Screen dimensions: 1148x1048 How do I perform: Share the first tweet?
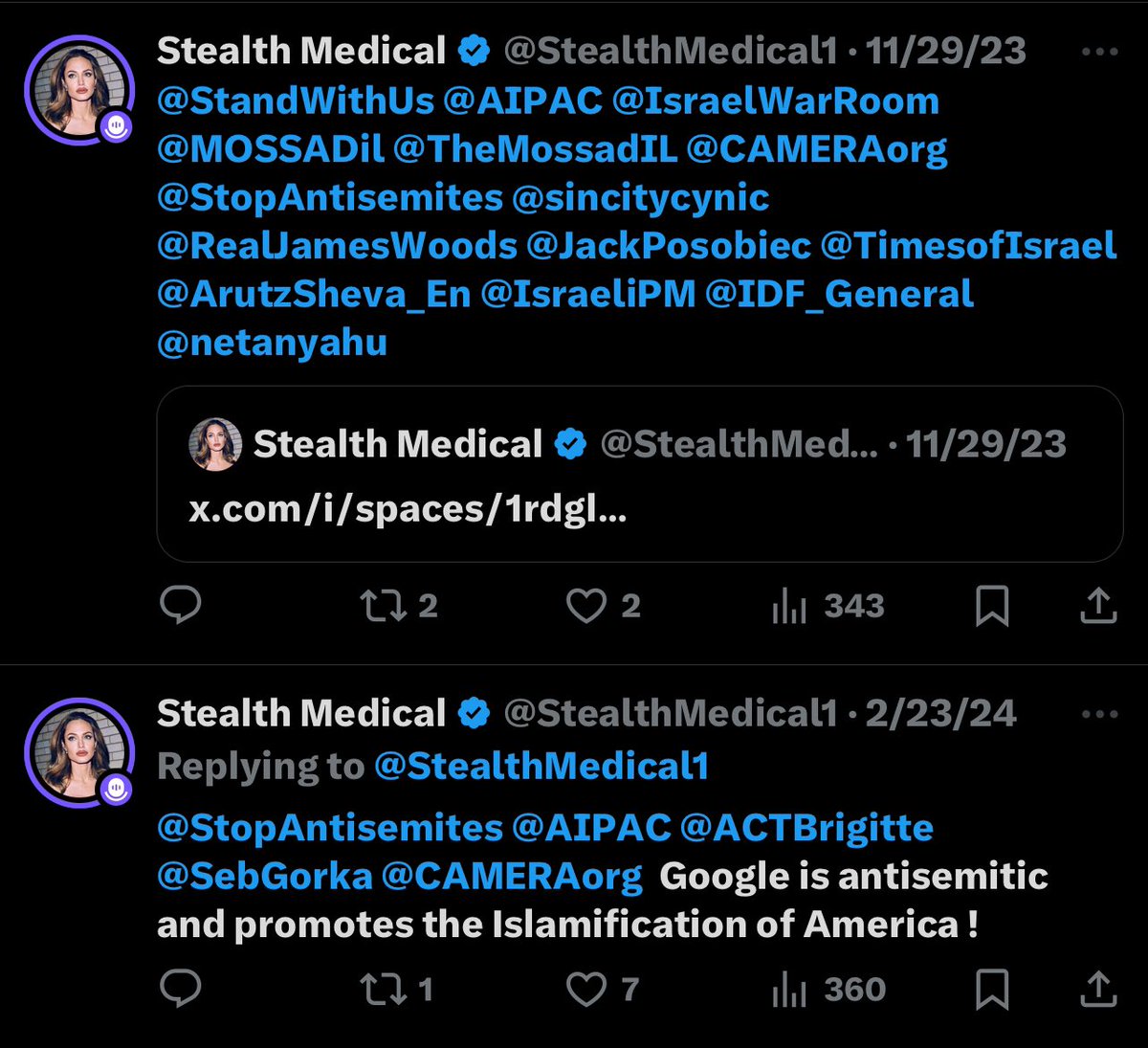[1098, 606]
